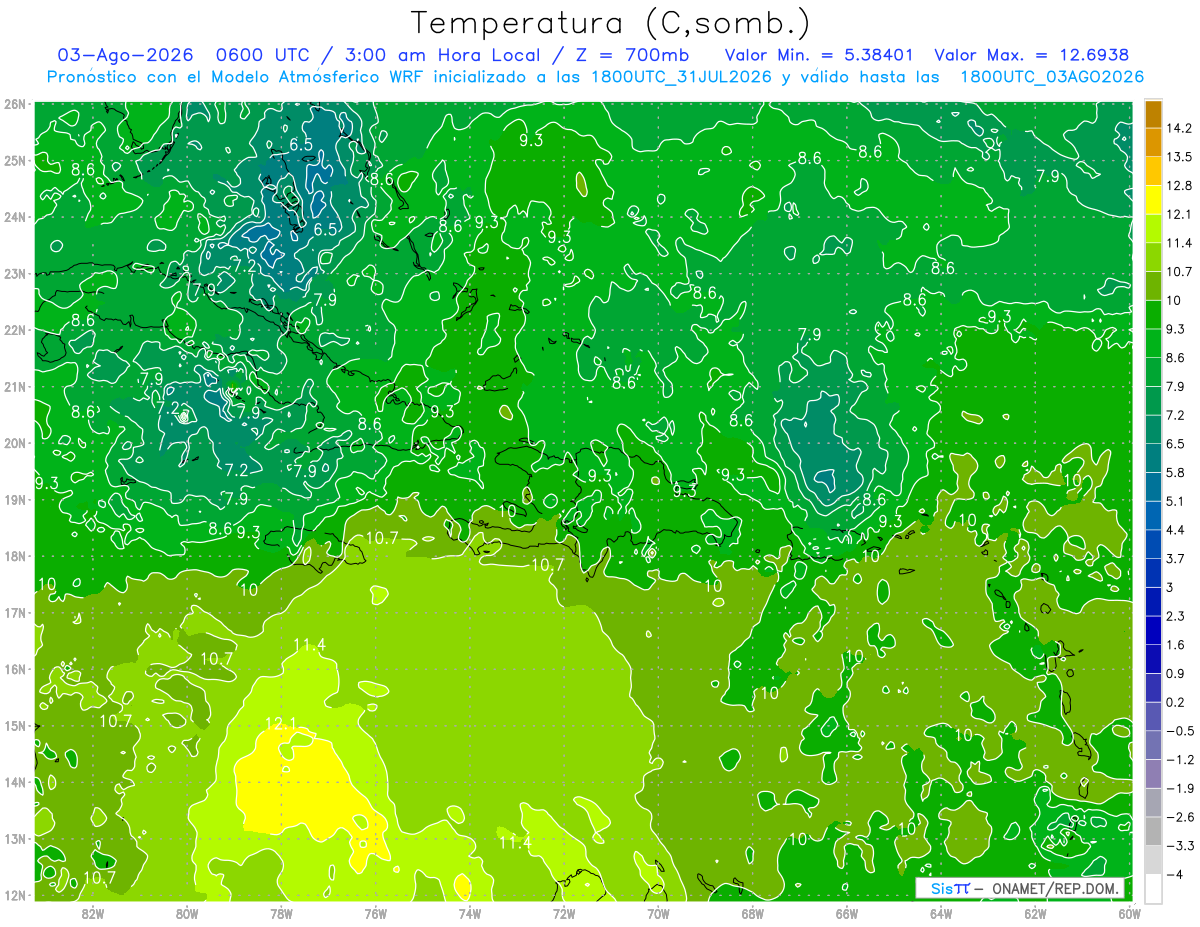Click the '78W' longitude axis label
This screenshot has width=1200, height=927.
tap(281, 913)
